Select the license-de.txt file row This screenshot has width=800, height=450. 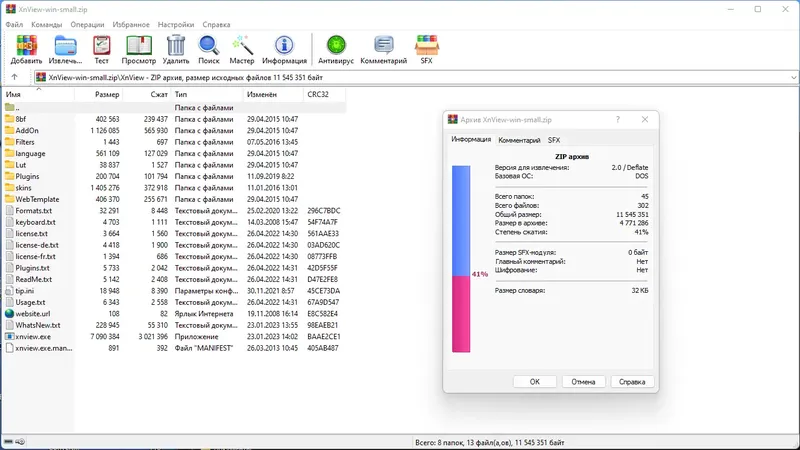174,245
